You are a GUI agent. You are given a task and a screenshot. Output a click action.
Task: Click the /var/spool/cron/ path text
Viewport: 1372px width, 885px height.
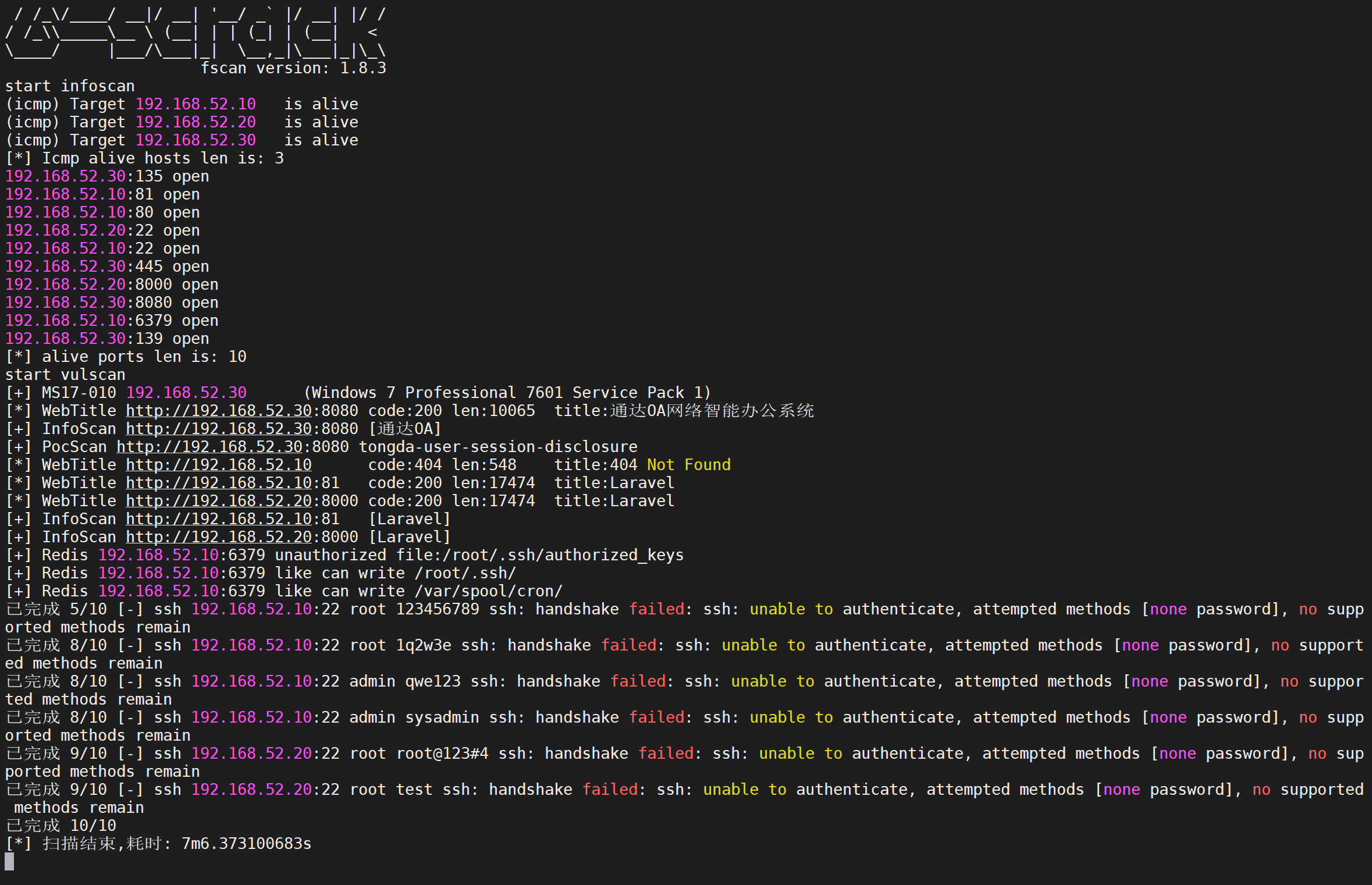click(x=489, y=591)
